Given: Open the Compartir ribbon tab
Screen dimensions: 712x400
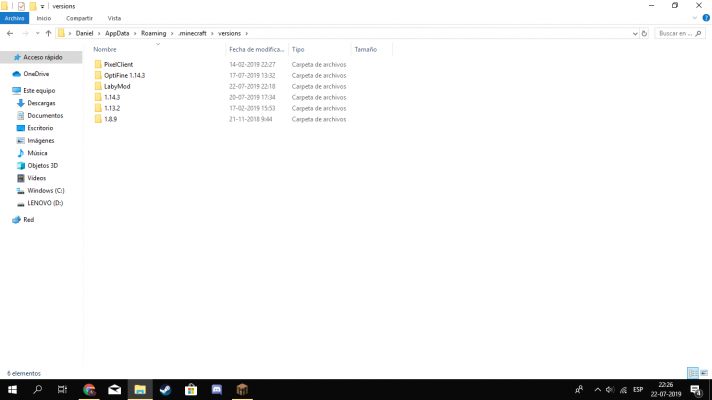Looking at the screenshot, I should [79, 18].
